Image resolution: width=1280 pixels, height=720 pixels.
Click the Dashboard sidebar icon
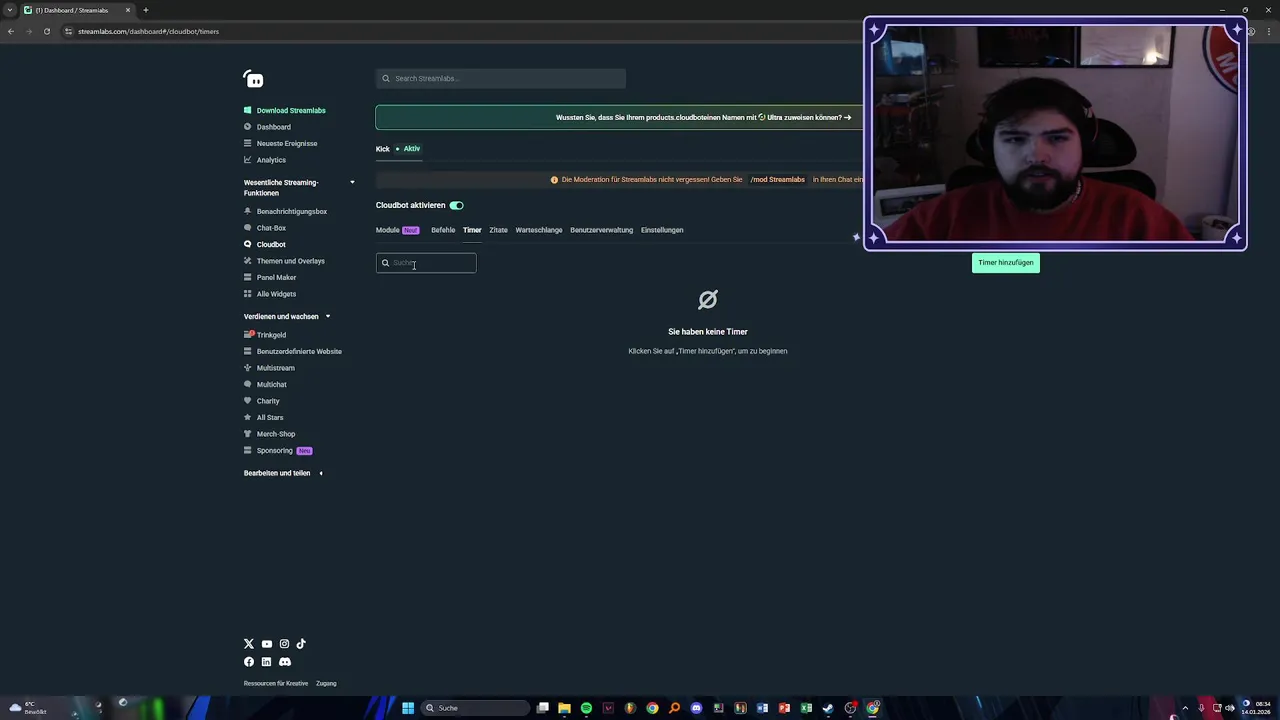248,127
